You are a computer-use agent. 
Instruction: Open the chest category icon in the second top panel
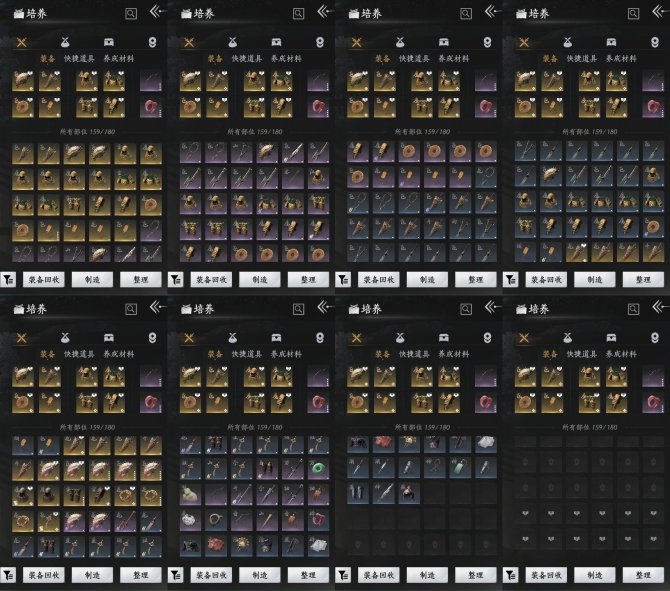point(277,43)
